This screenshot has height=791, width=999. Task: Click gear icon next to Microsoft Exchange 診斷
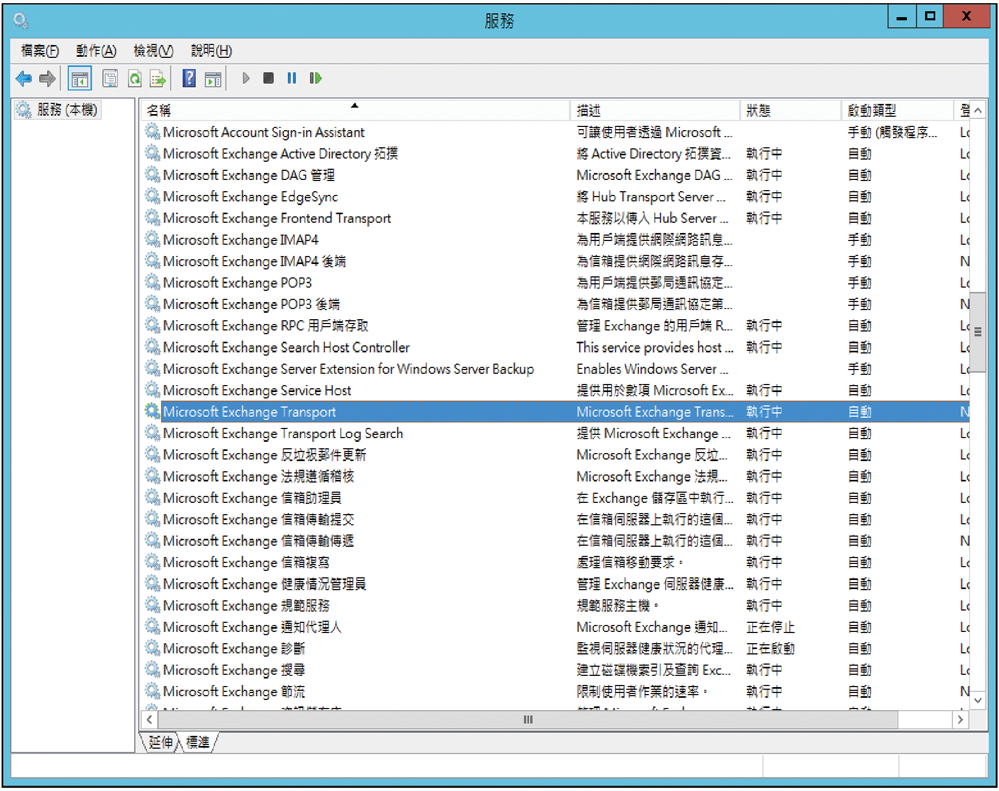[x=152, y=648]
